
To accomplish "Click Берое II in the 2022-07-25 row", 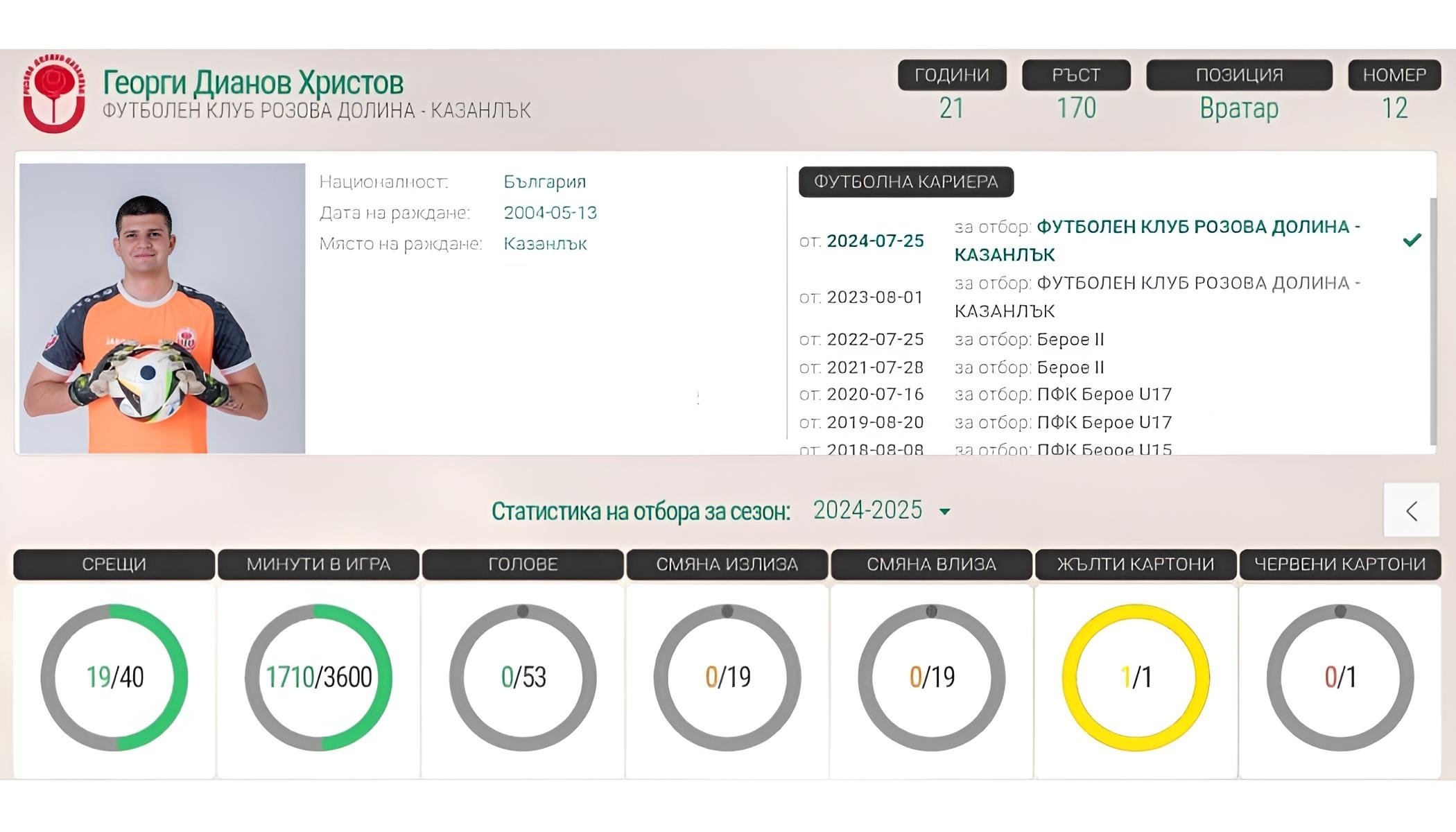I will [x=1071, y=339].
